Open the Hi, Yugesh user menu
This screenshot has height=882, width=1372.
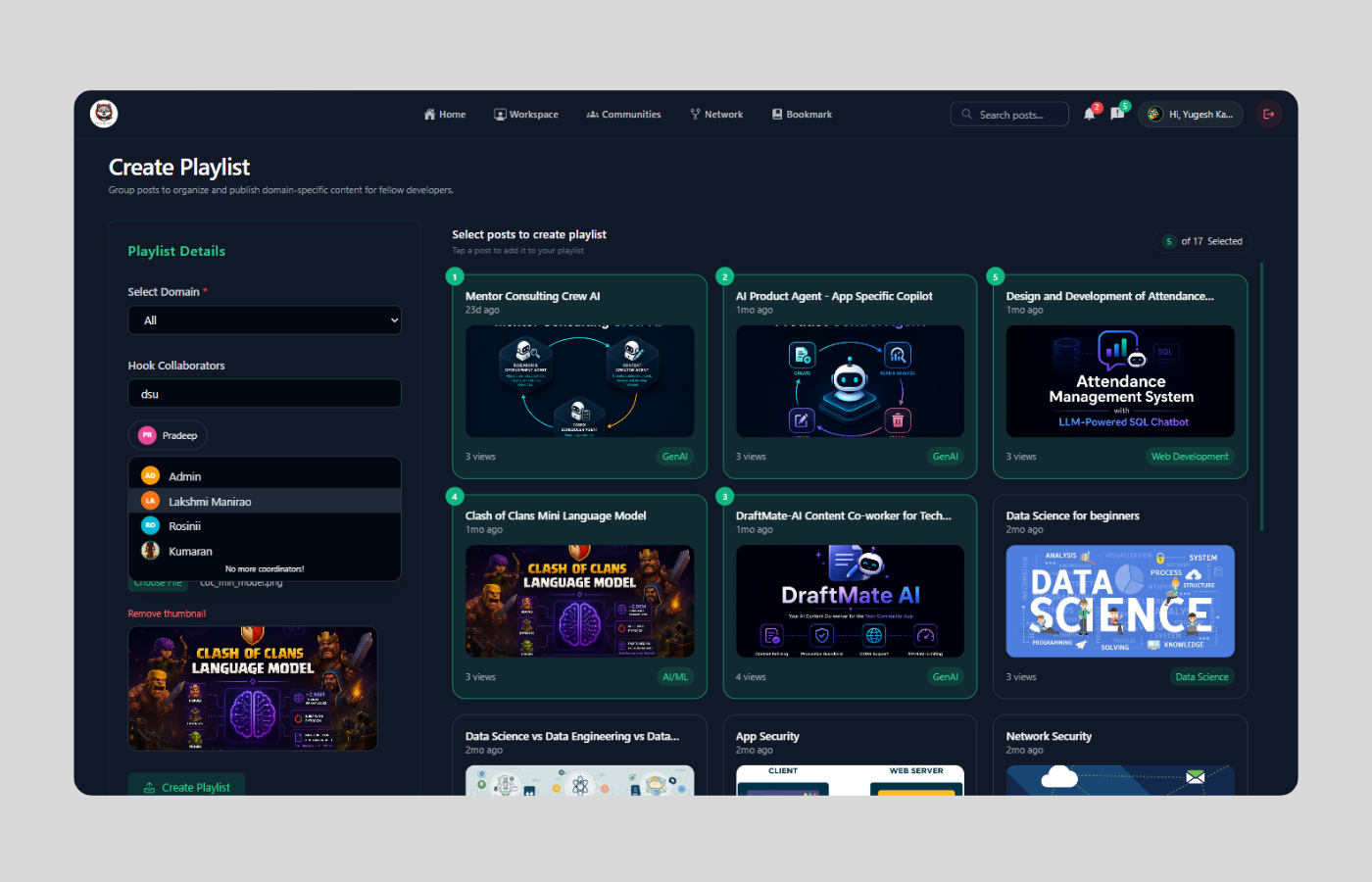[x=1191, y=115]
